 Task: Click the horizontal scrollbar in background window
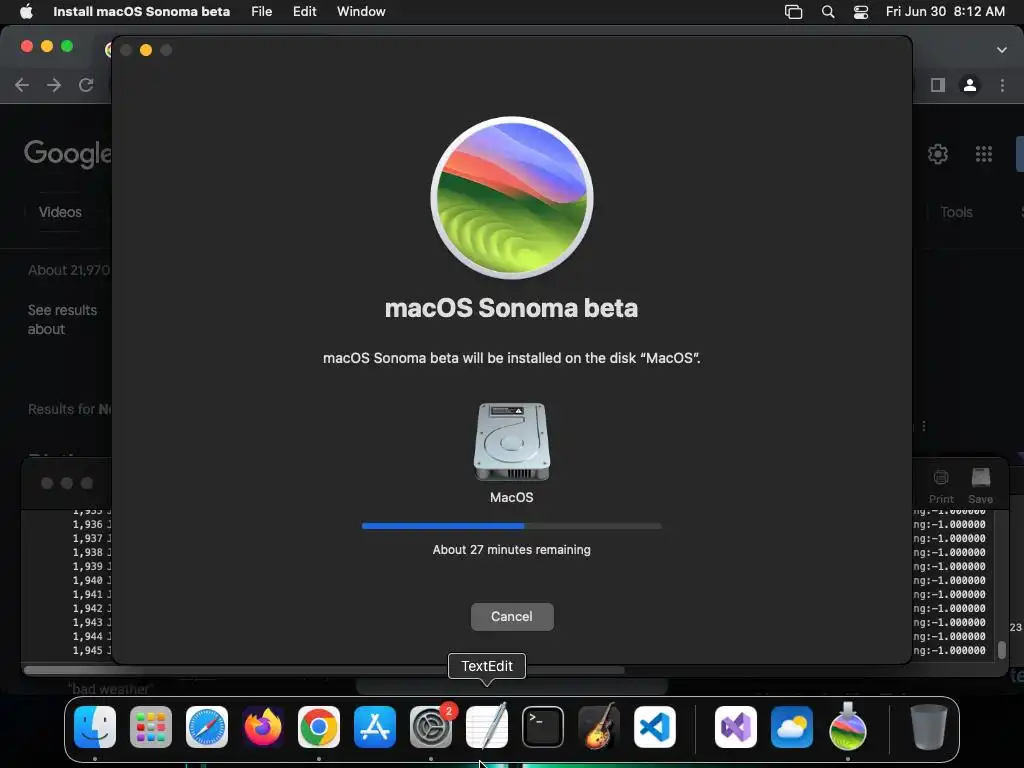point(323,669)
